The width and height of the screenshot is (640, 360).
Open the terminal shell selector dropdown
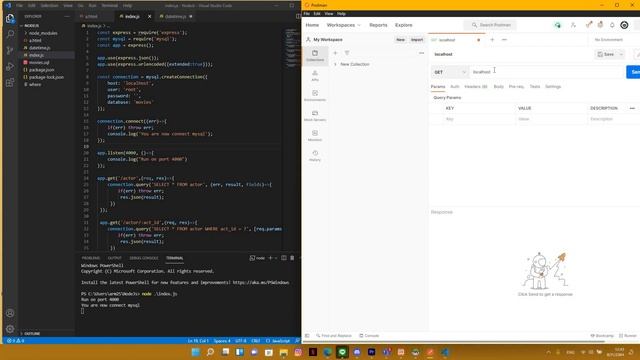pos(276,258)
